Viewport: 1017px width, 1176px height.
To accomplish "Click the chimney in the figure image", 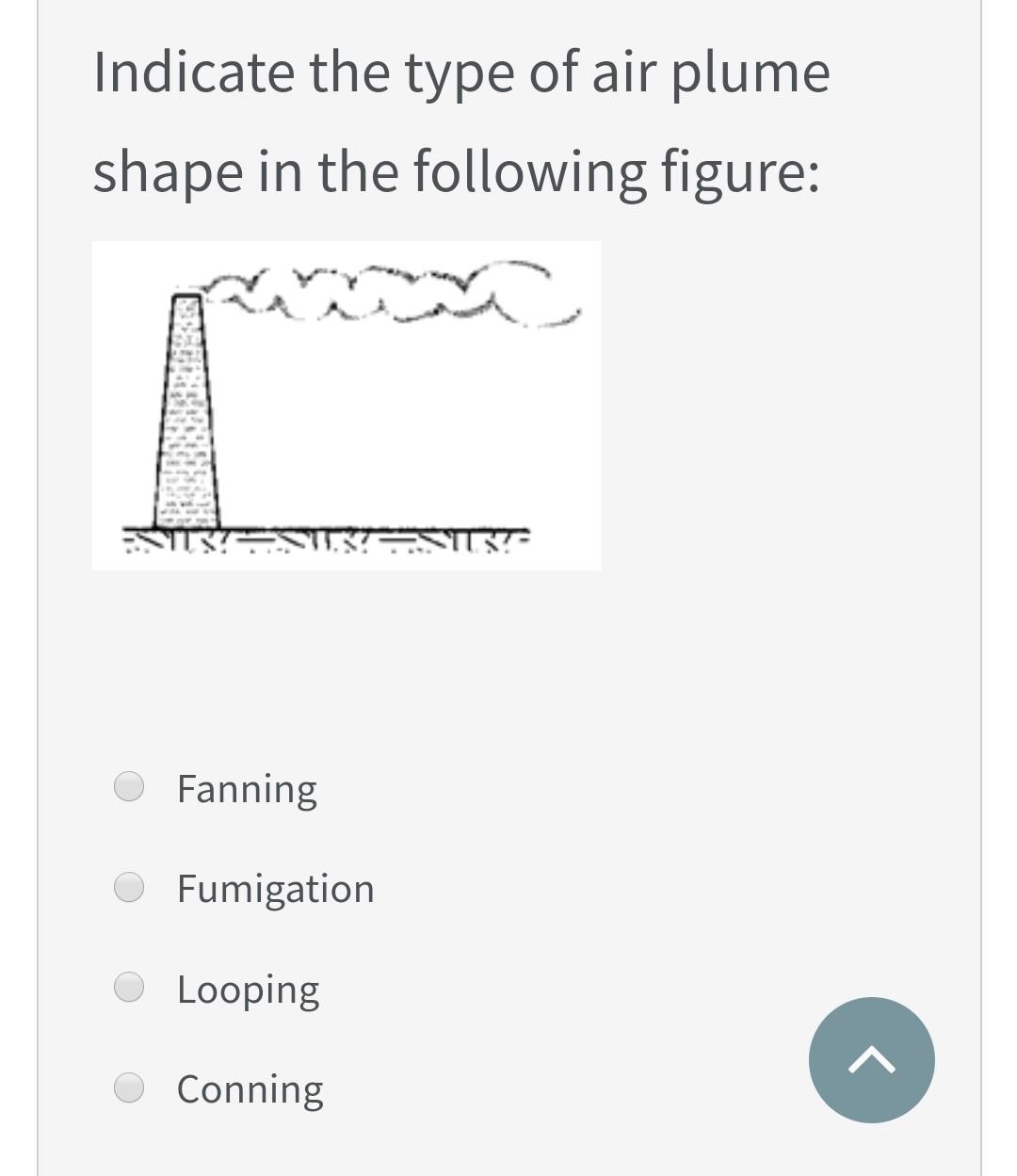I will (186, 414).
